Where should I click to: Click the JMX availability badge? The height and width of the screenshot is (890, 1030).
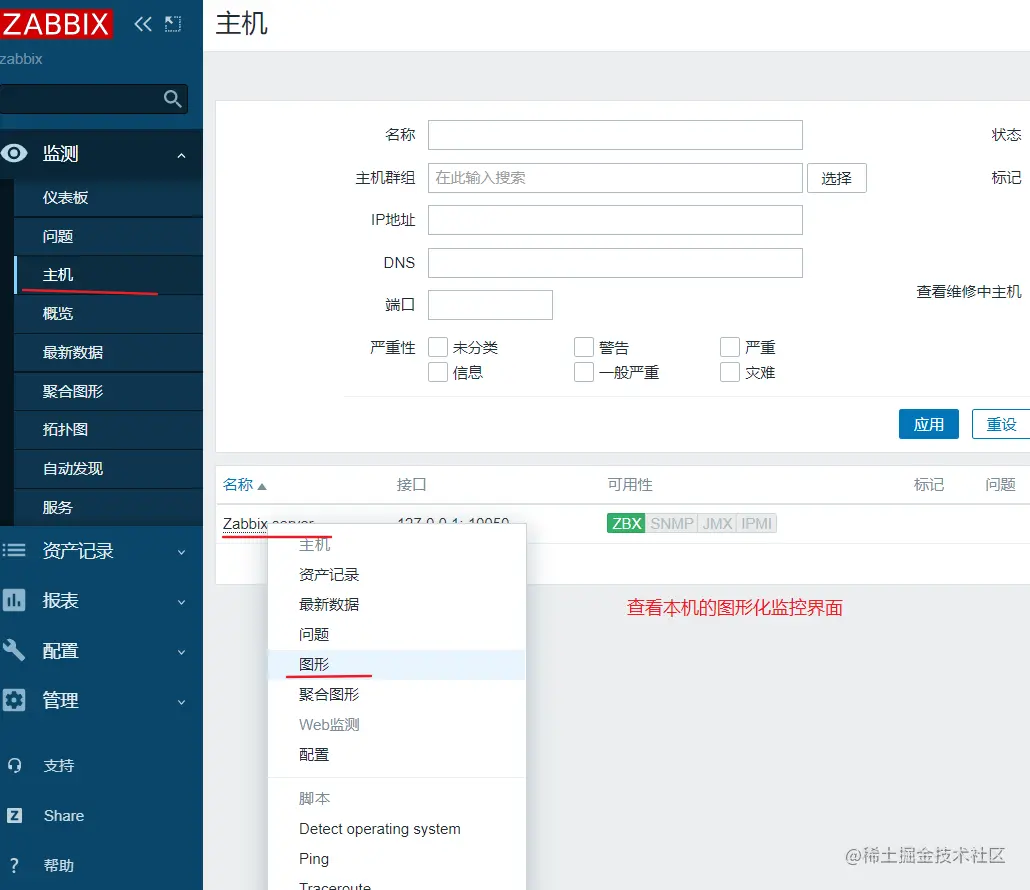tap(717, 523)
